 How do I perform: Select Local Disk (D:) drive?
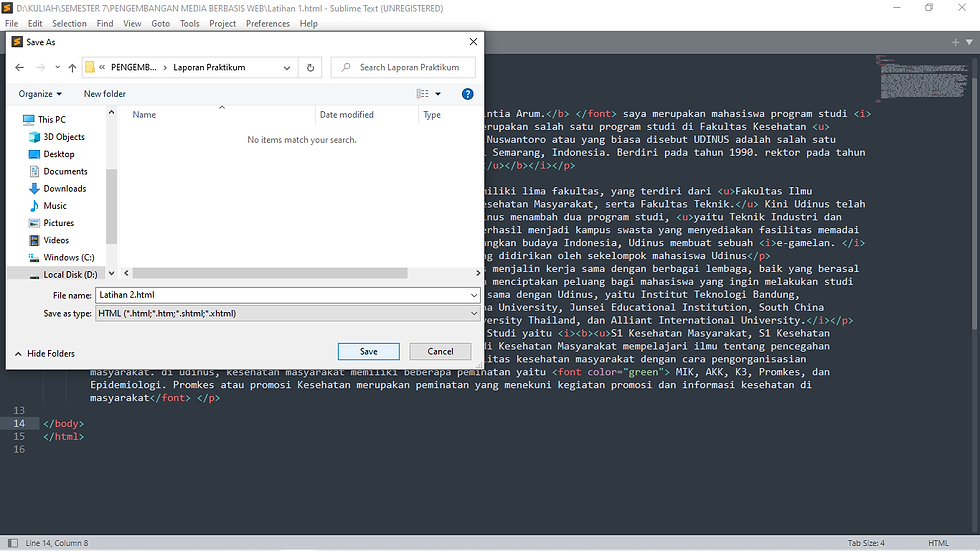pyautogui.click(x=63, y=274)
